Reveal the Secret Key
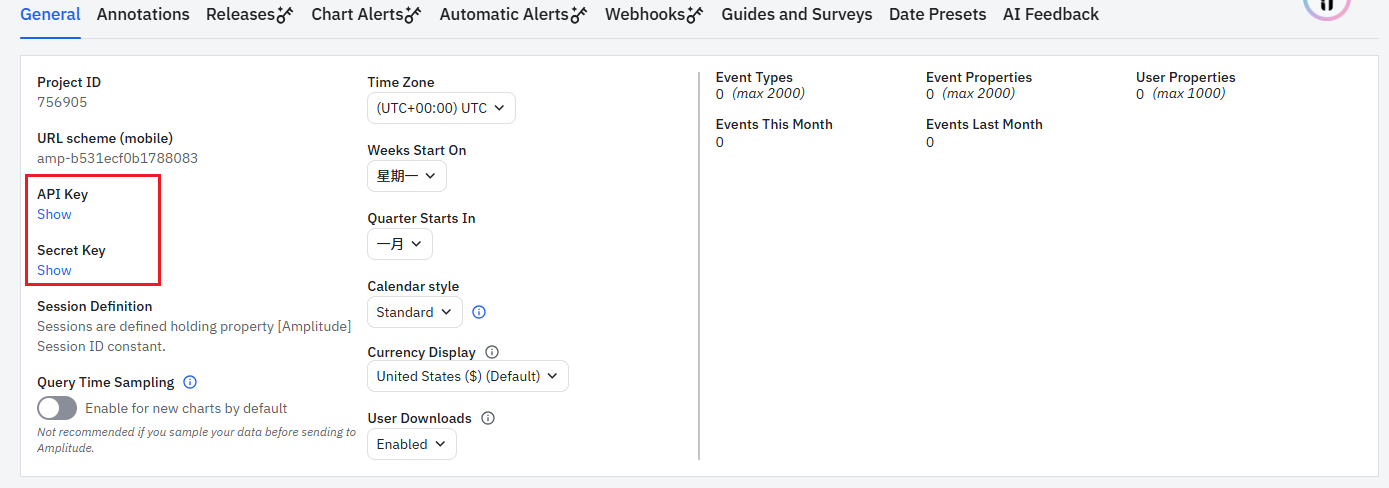 54,270
